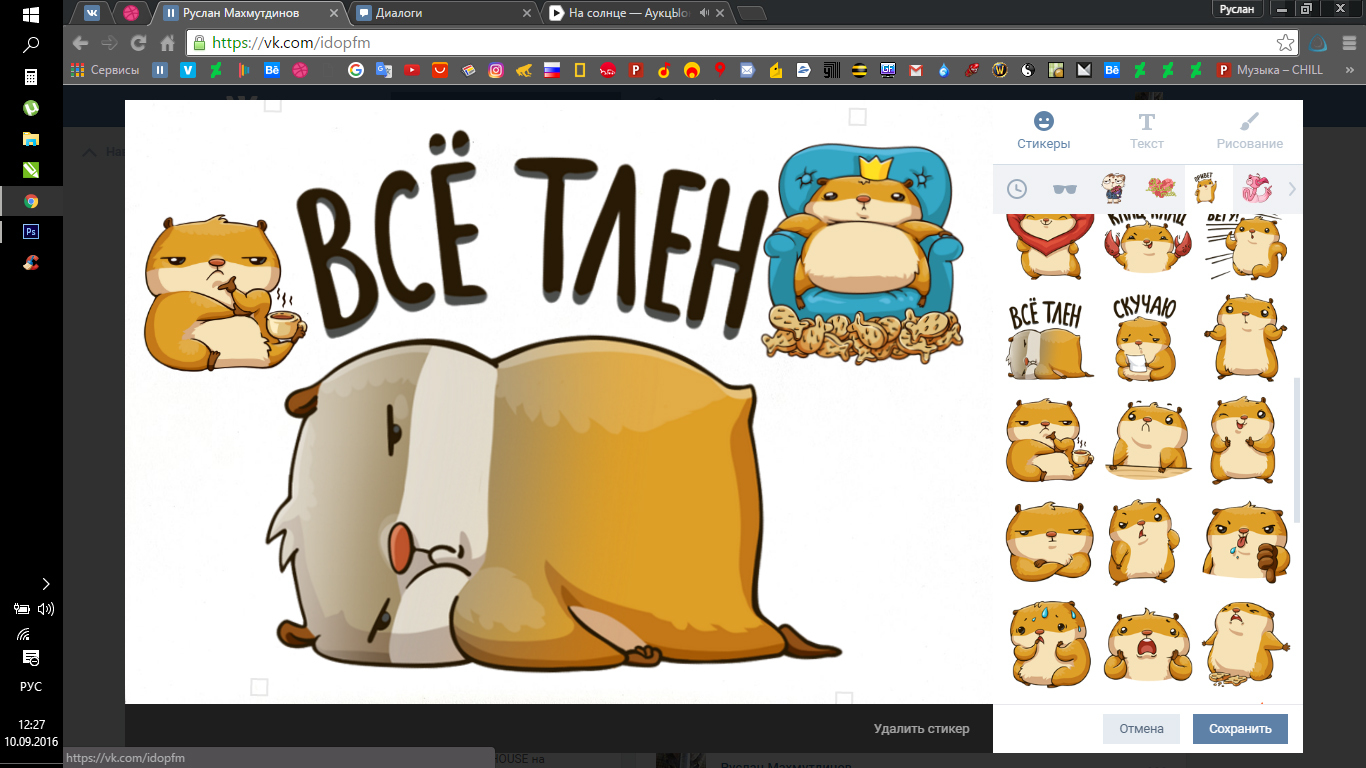The height and width of the screenshot is (768, 1366).
Task: Go back in browser history
Action: click(x=81, y=43)
